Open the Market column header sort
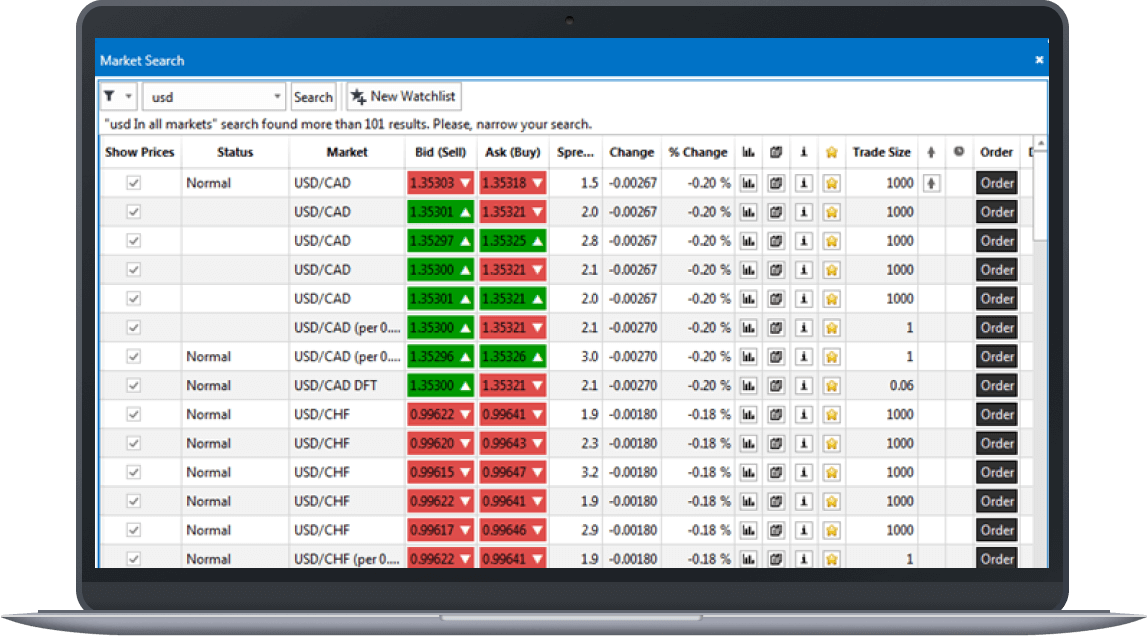 click(x=347, y=152)
